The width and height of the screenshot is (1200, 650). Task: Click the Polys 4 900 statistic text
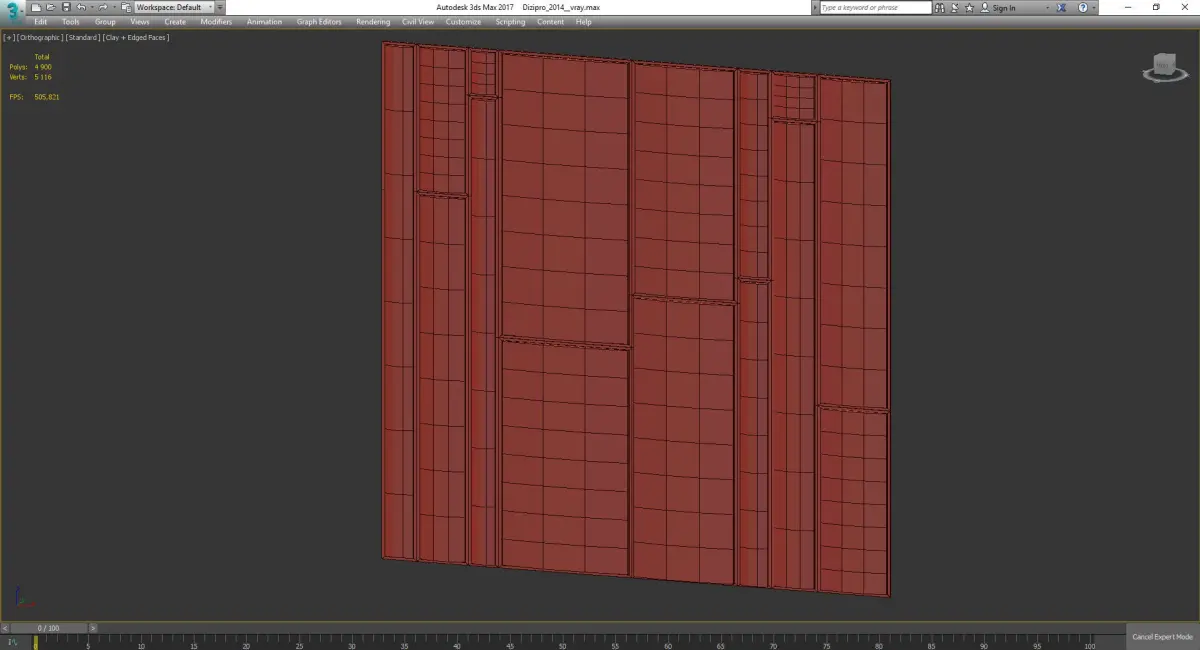click(30, 67)
